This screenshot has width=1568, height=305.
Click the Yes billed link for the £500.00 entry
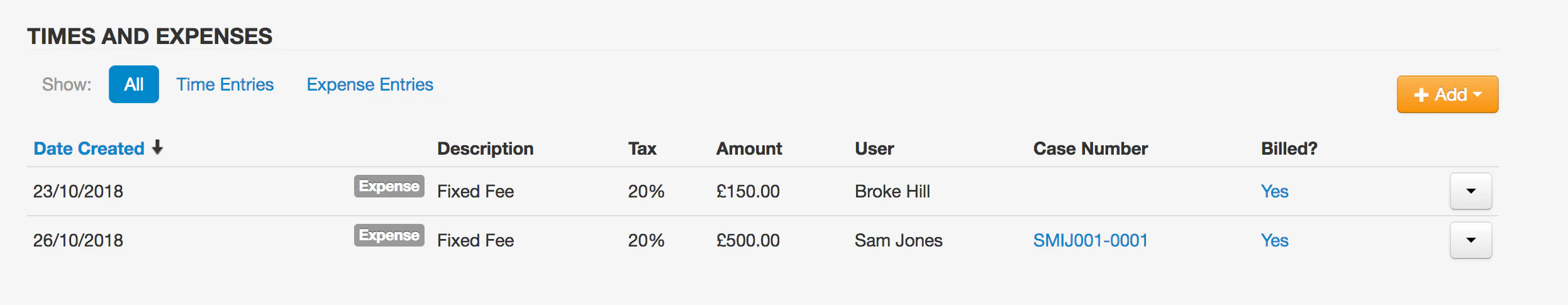1274,240
